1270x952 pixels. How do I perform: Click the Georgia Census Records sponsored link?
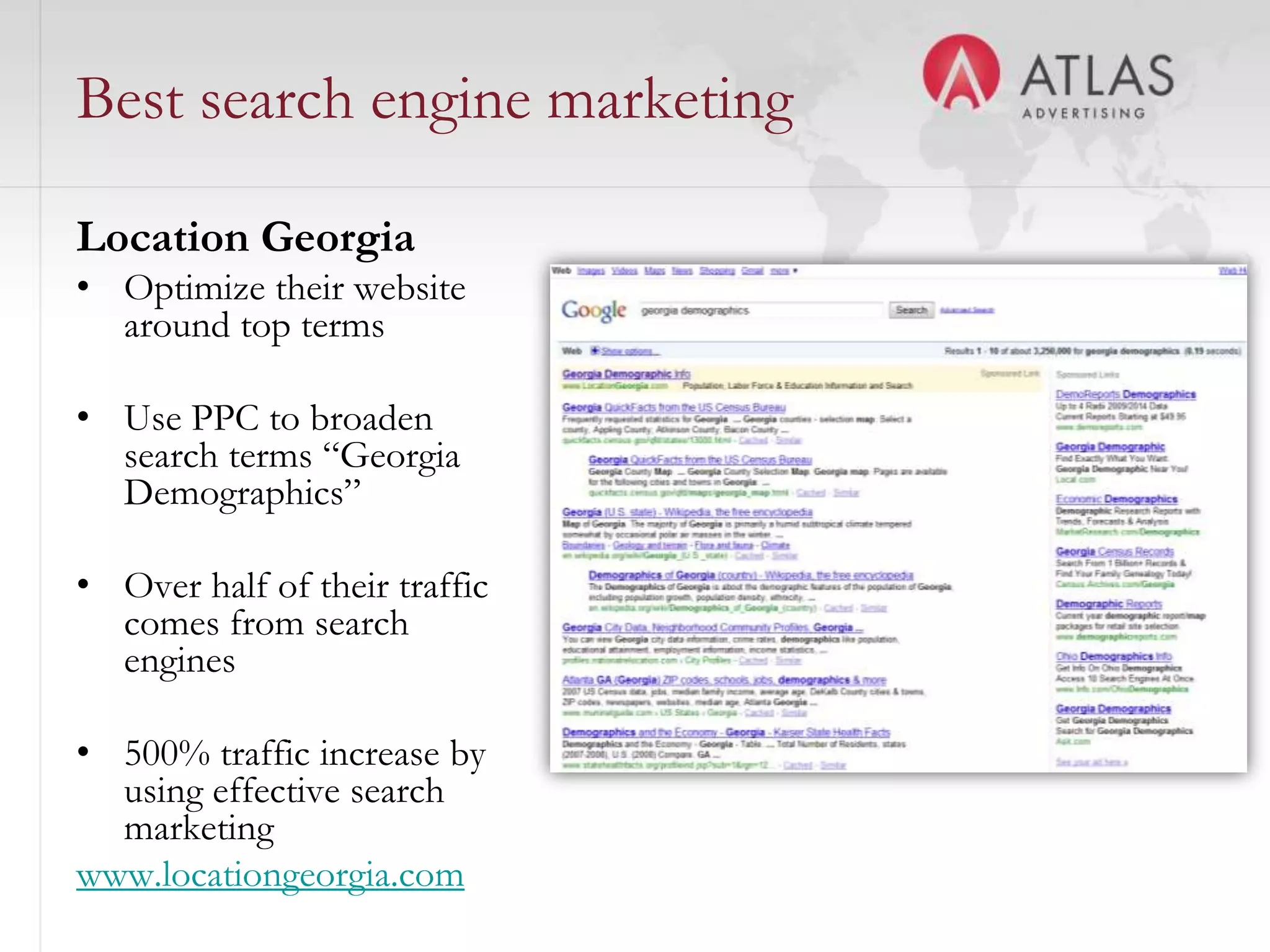coord(1114,551)
